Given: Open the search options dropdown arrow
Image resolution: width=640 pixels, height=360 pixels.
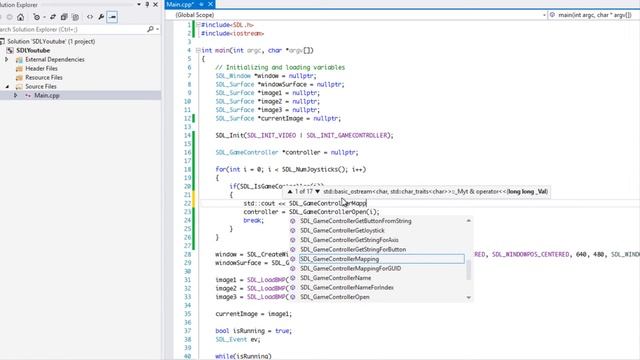Looking at the screenshot, I should 158,29.
